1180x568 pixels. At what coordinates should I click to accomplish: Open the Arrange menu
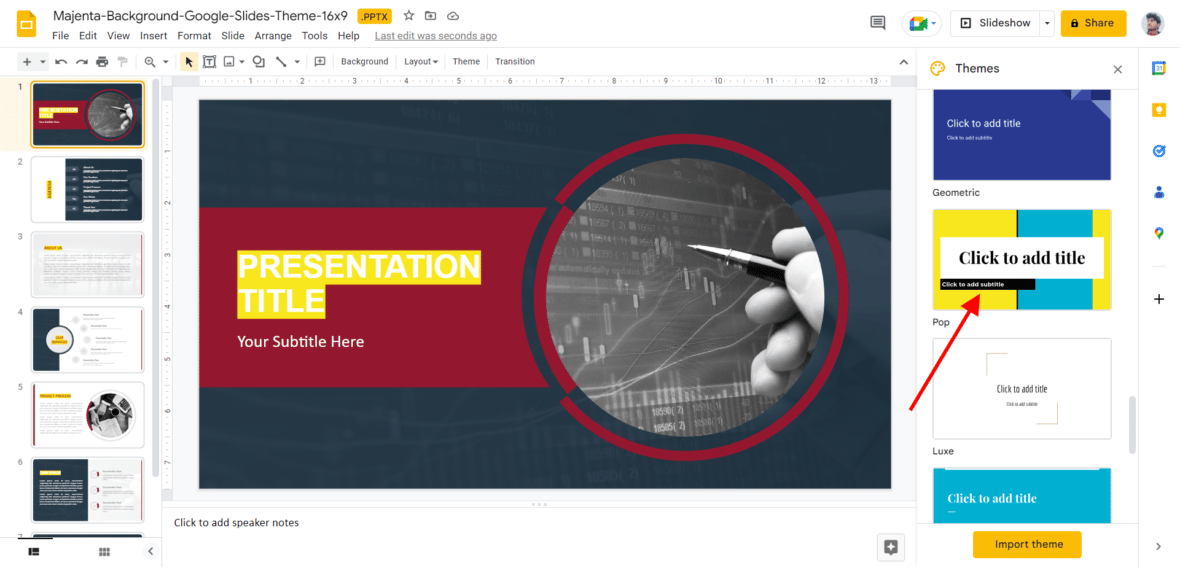[x=273, y=36]
